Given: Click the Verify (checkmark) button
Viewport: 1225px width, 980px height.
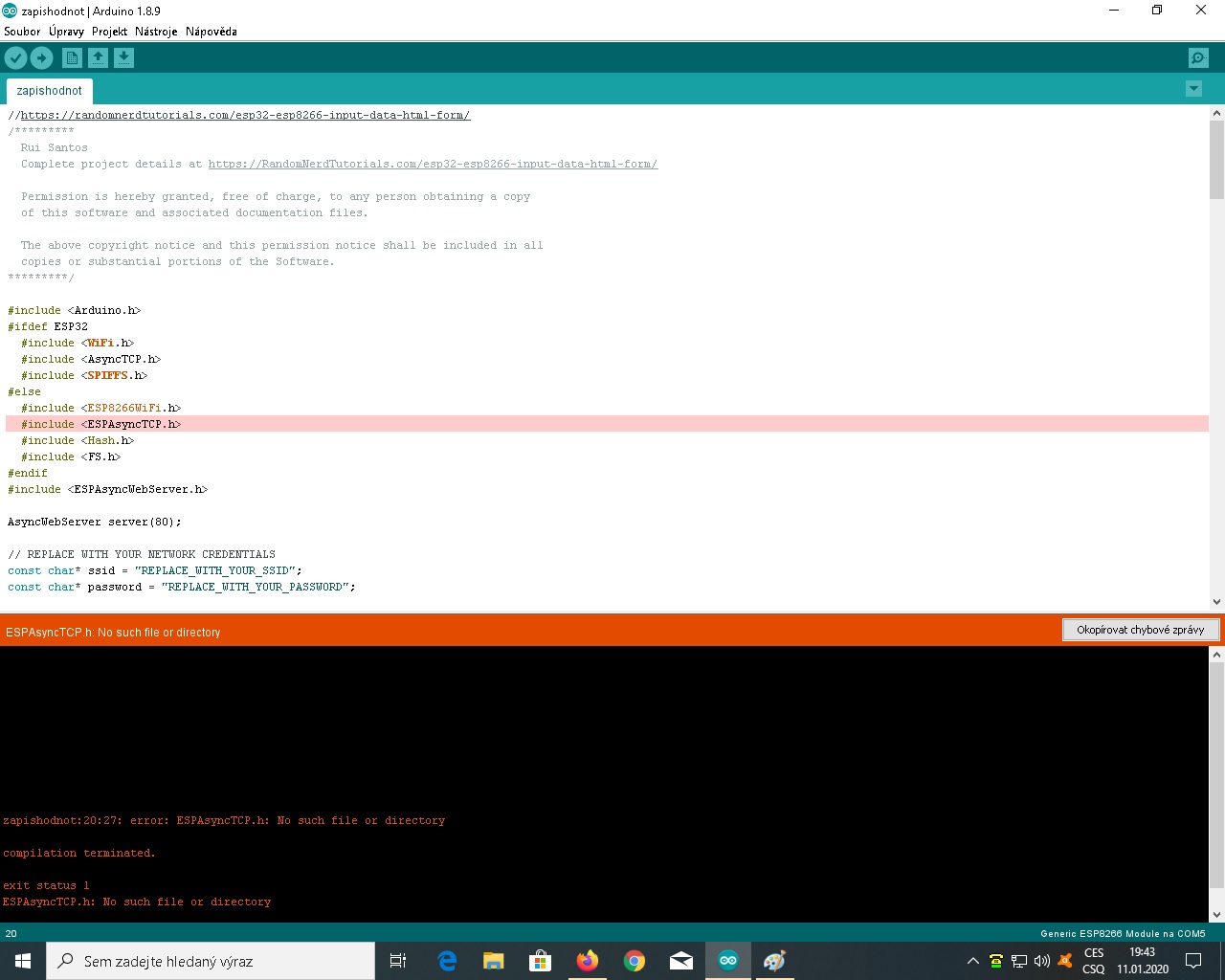Looking at the screenshot, I should (x=15, y=58).
